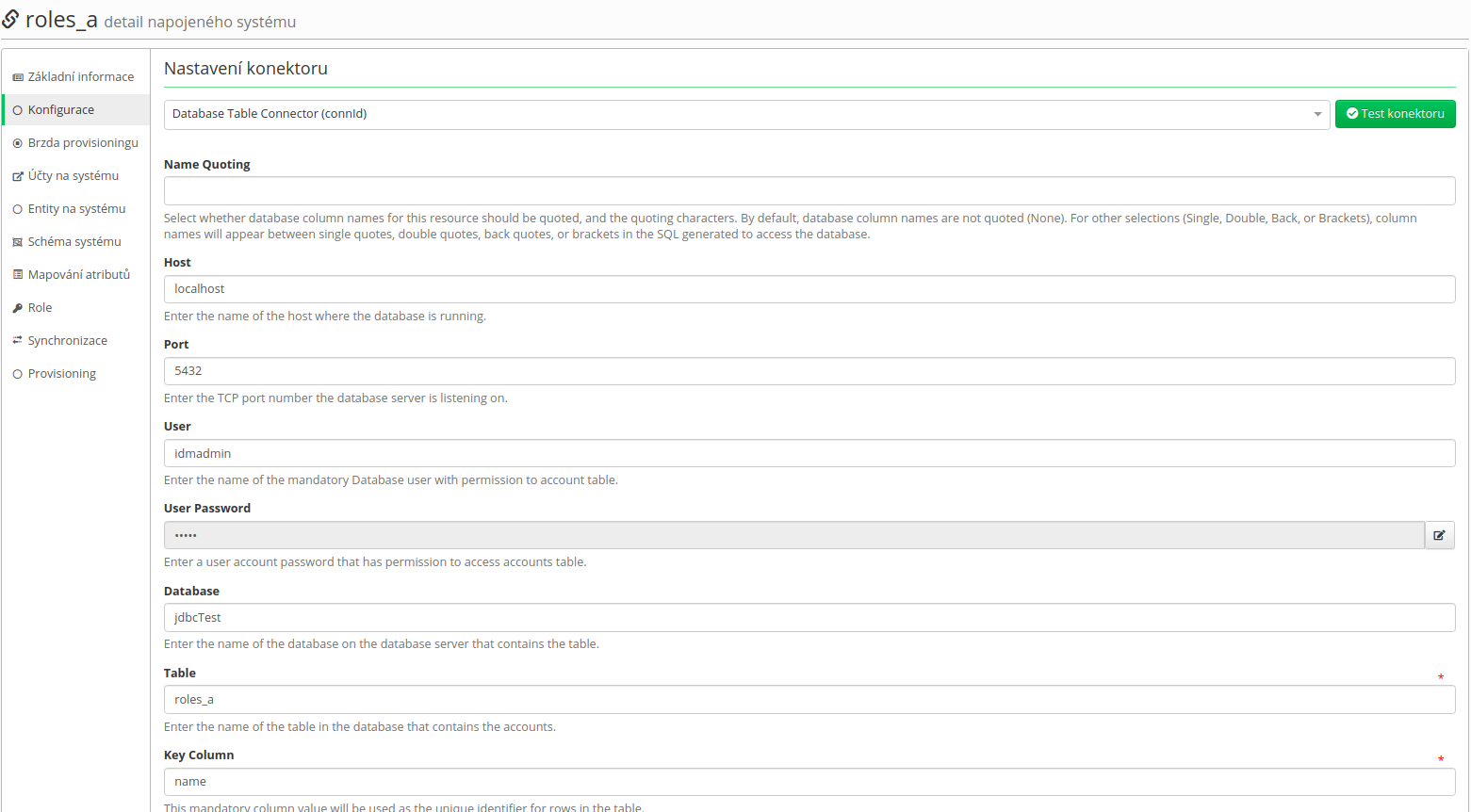This screenshot has height=812, width=1471.
Task: Click the Základní informace sidebar icon
Action: 18,77
